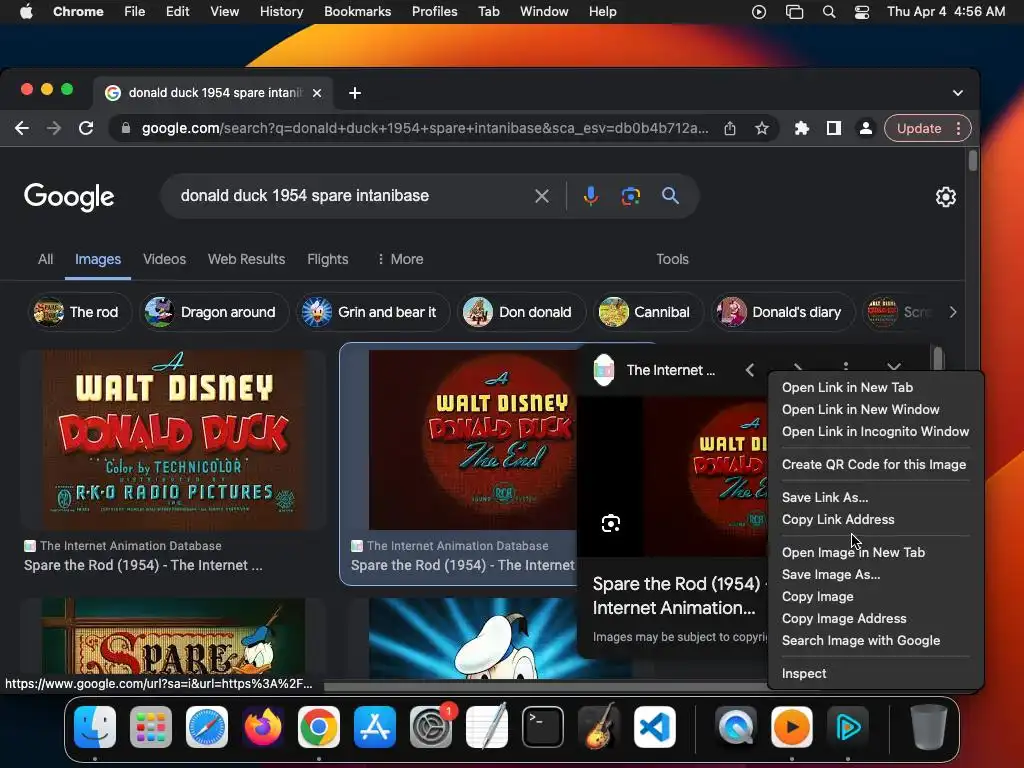
Task: Open new tab with plus button
Action: [x=355, y=93]
